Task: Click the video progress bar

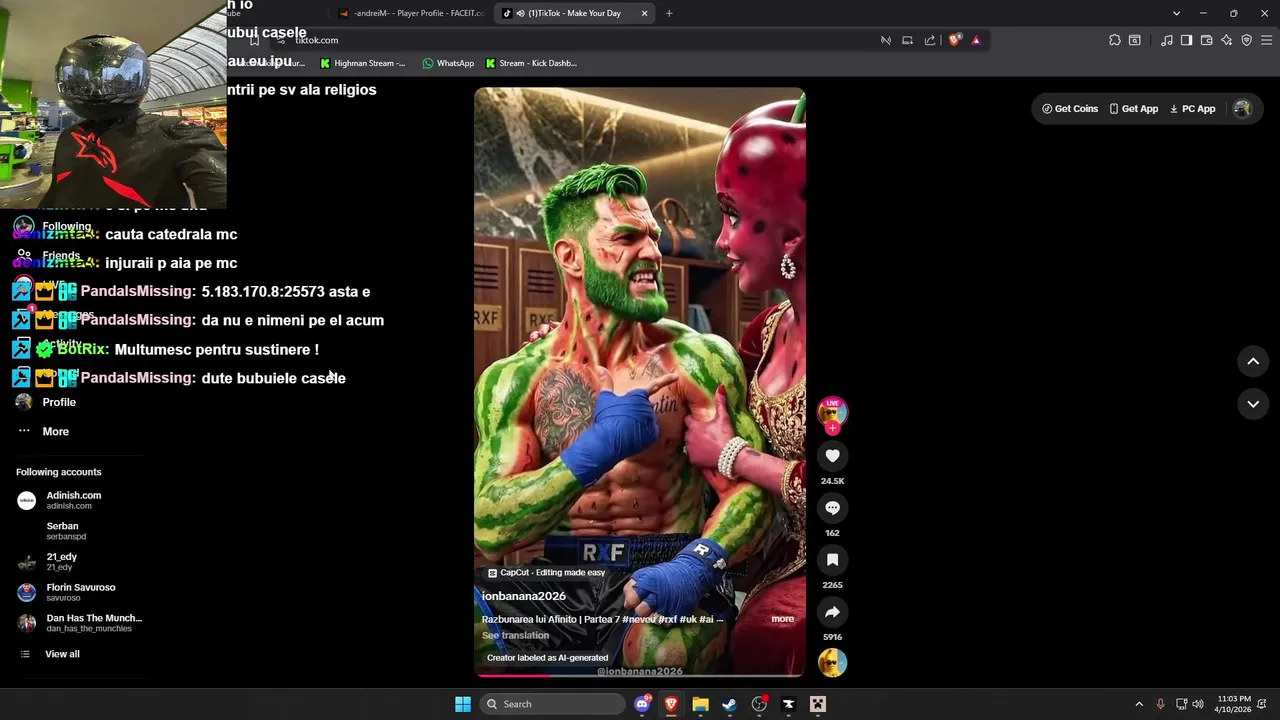Action: click(x=640, y=677)
